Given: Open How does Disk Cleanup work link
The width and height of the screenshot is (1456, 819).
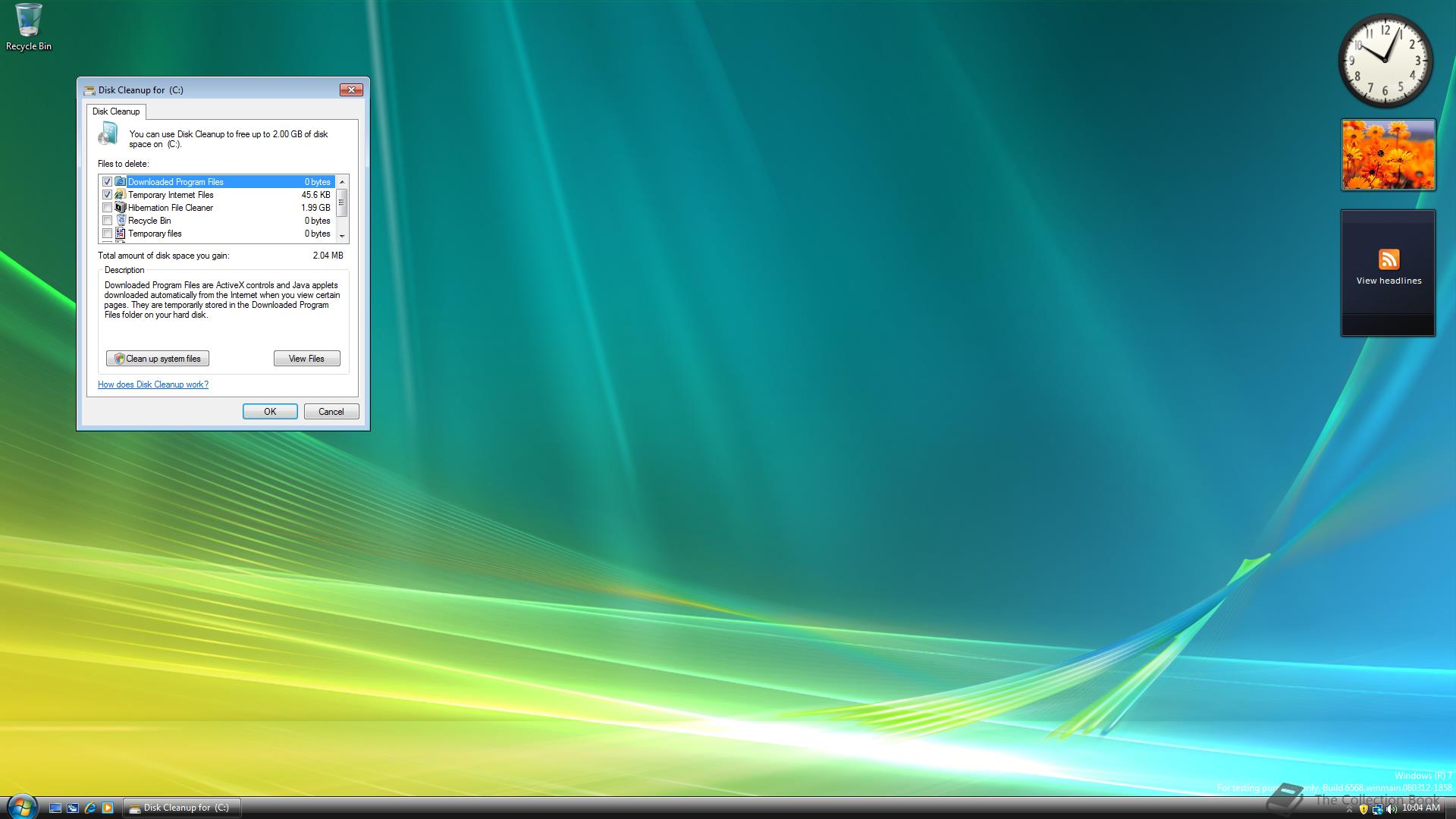Looking at the screenshot, I should (153, 384).
